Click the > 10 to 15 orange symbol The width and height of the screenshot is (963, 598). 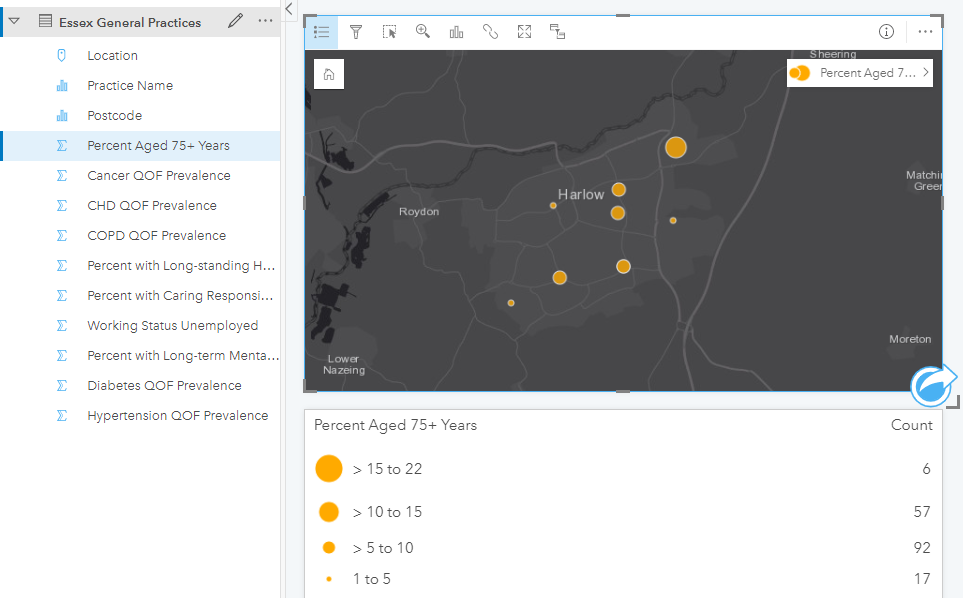(x=329, y=512)
